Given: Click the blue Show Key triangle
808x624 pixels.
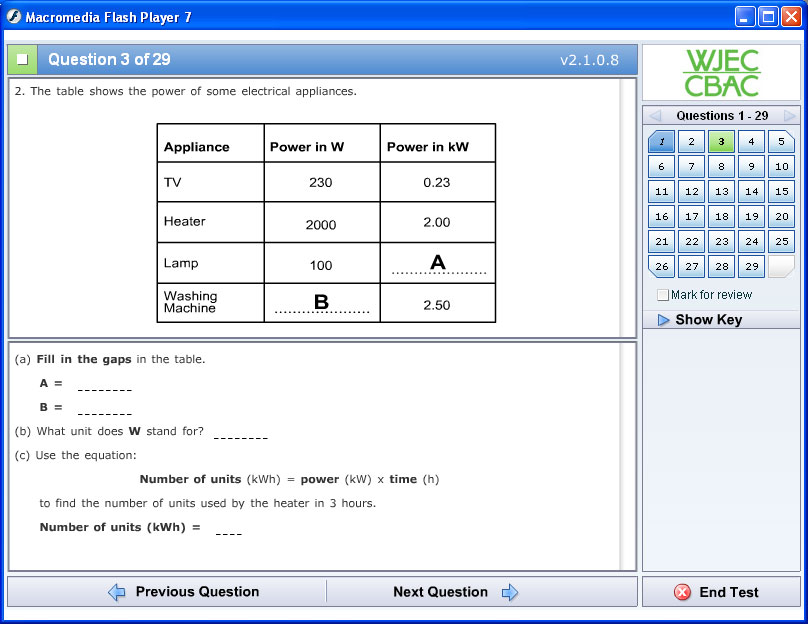Looking at the screenshot, I should tap(663, 320).
